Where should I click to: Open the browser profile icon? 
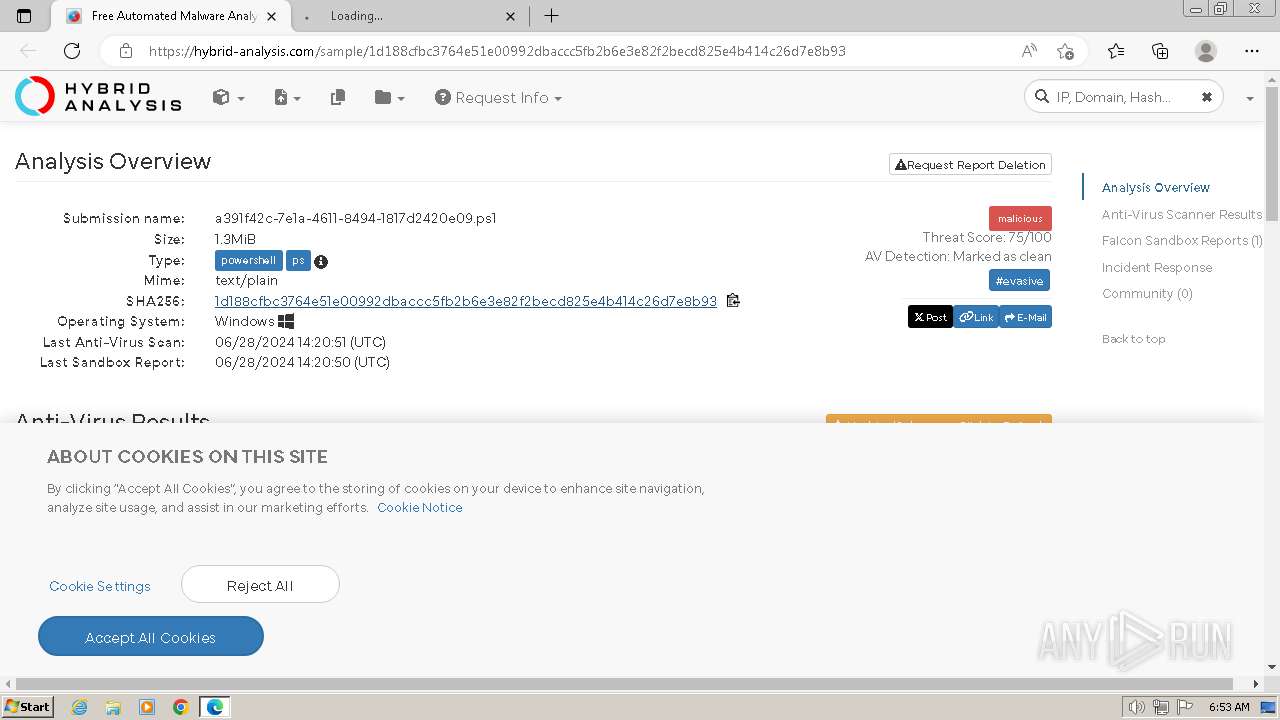1206,51
